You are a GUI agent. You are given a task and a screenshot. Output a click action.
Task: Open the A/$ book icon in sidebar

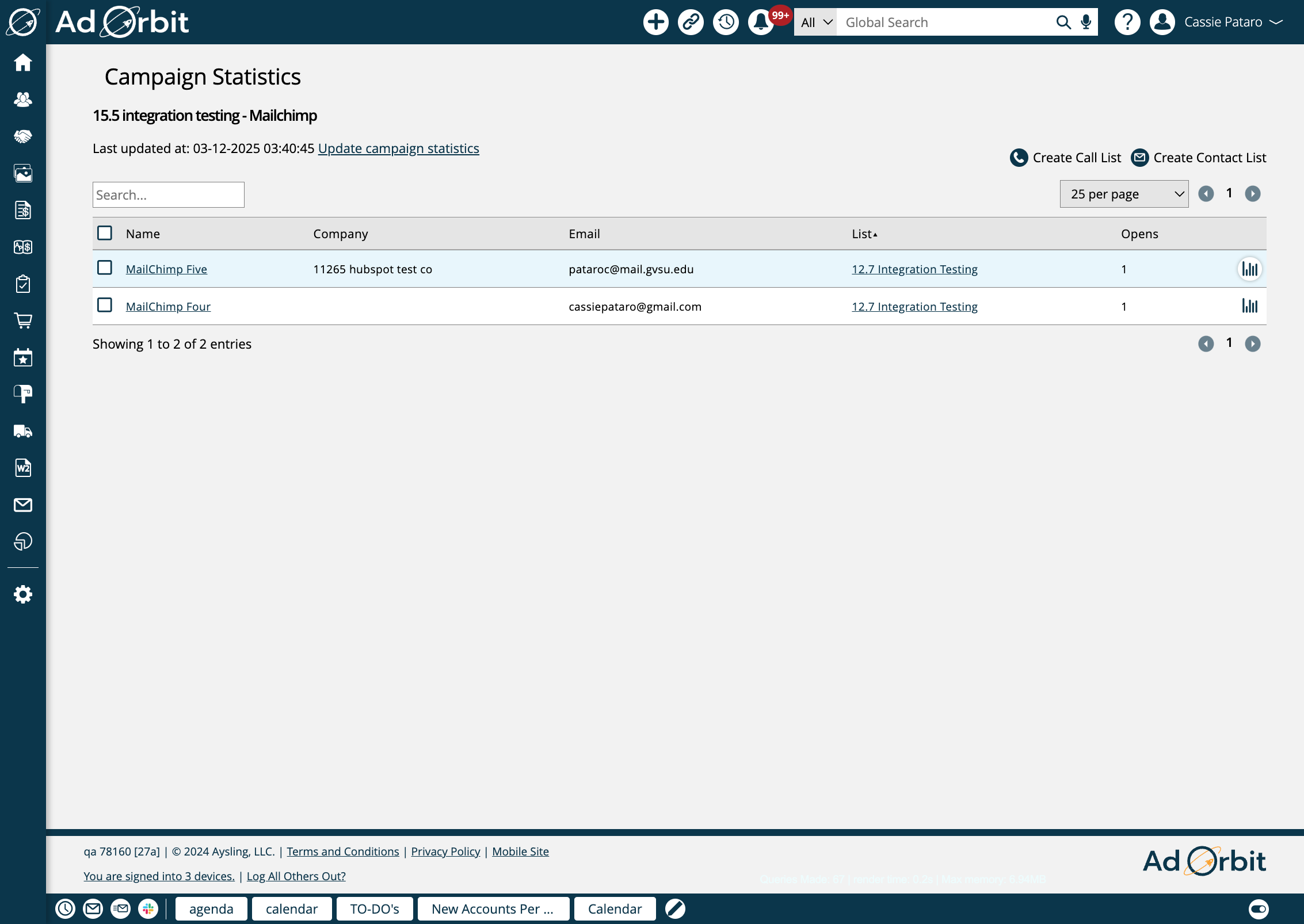click(x=23, y=247)
